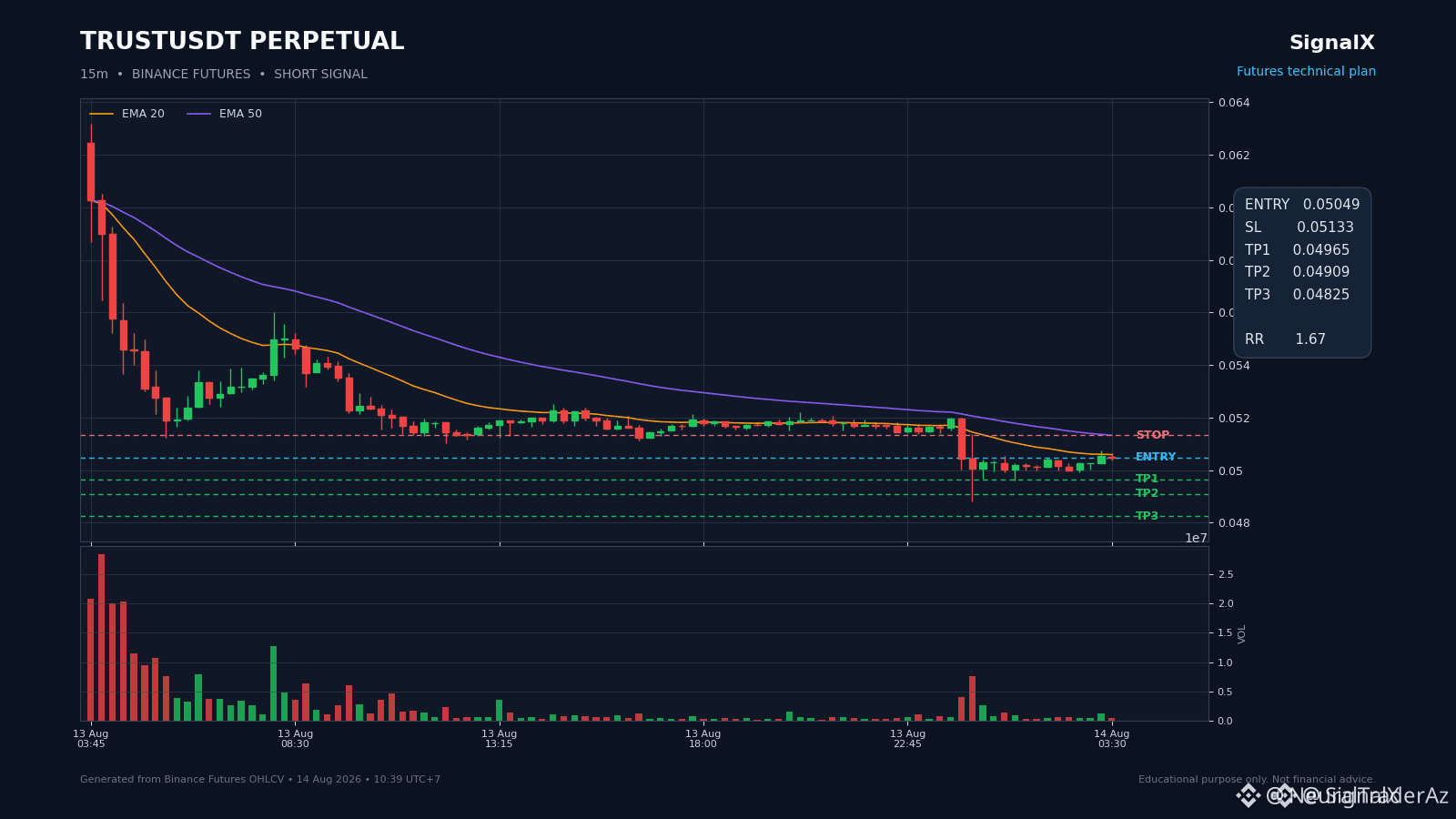Click the orange EMA 20 legend line
The height and width of the screenshot is (819, 1456).
tap(101, 114)
